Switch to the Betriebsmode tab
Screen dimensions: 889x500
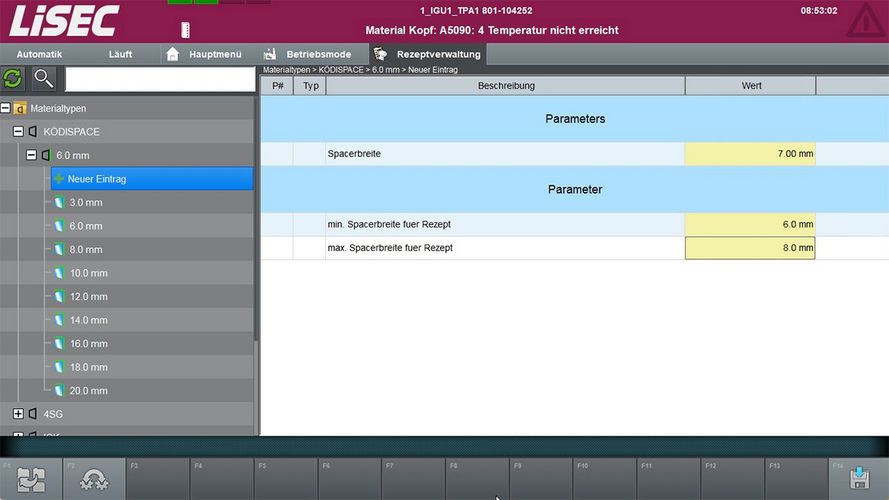tap(309, 54)
